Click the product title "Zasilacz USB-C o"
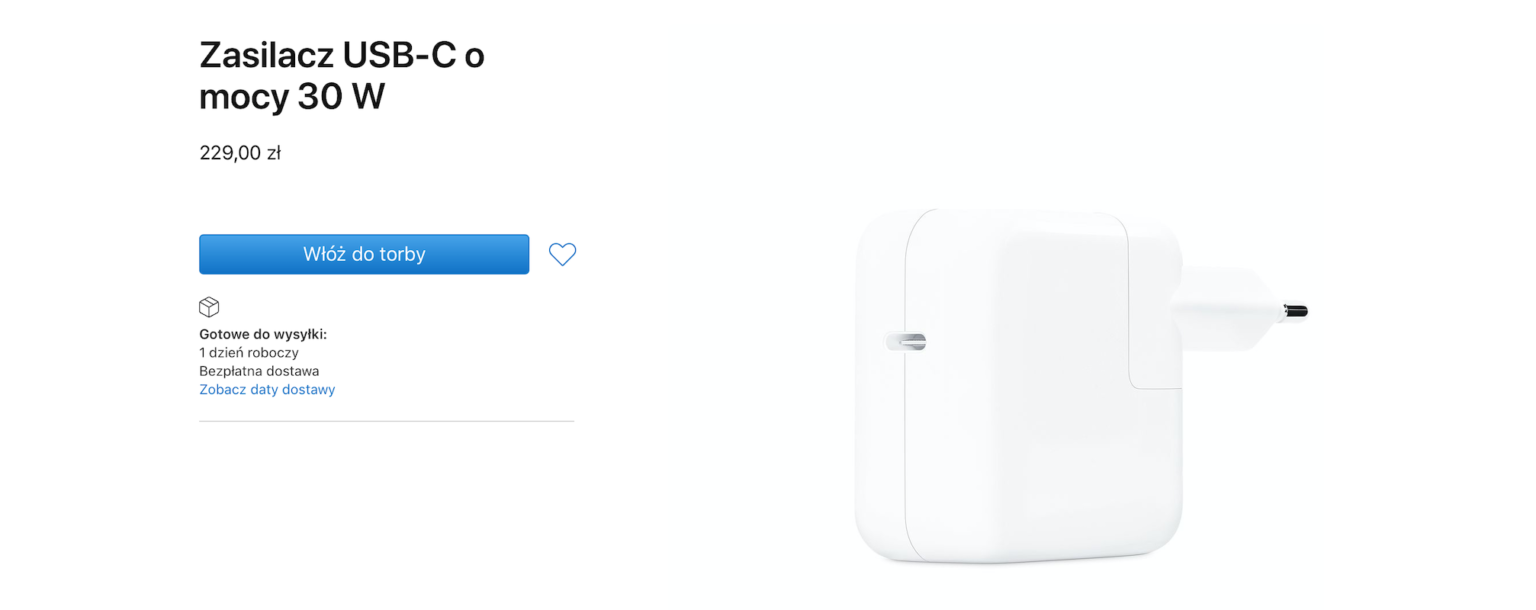Viewport: 1536px width, 610px height. (x=341, y=55)
